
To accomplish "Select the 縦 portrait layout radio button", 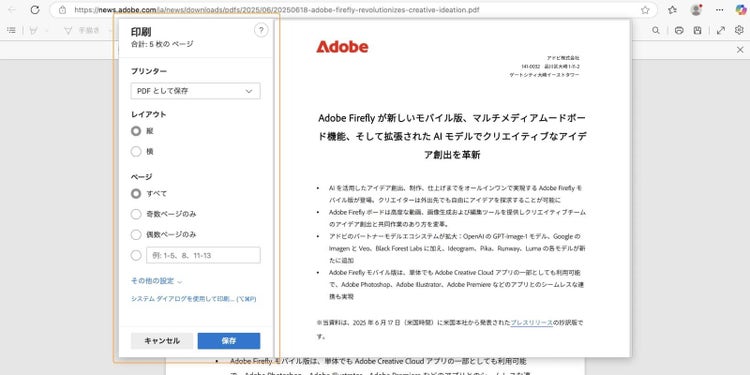I will (136, 131).
